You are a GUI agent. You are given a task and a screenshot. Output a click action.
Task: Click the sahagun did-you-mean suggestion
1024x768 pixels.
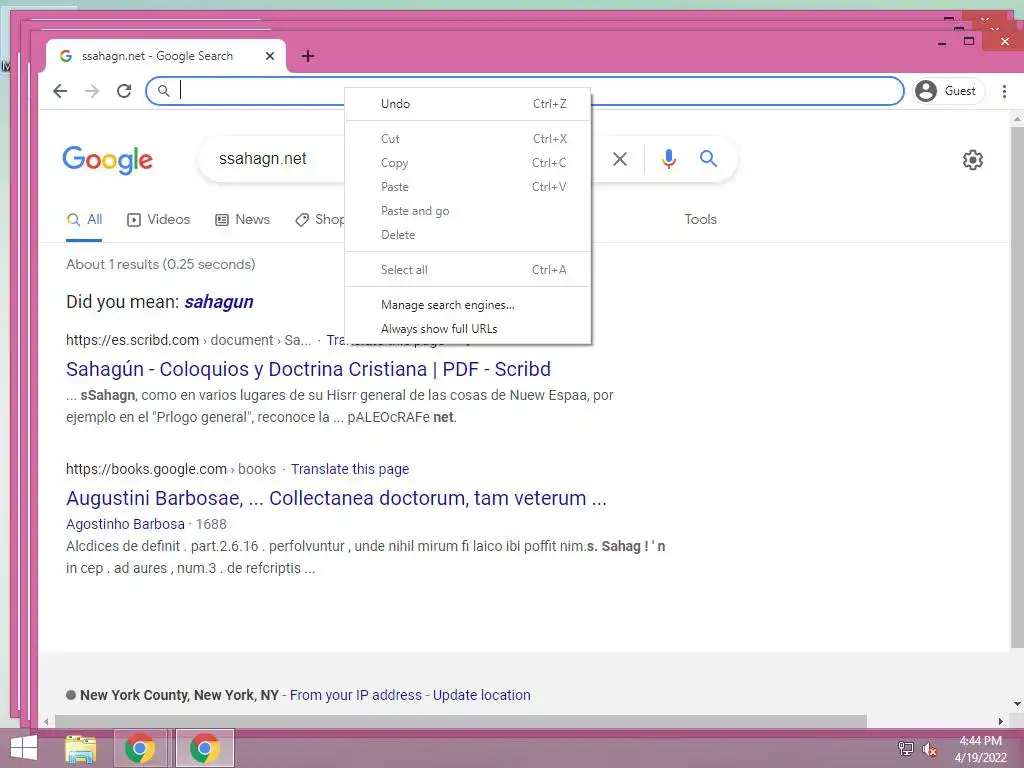[219, 302]
